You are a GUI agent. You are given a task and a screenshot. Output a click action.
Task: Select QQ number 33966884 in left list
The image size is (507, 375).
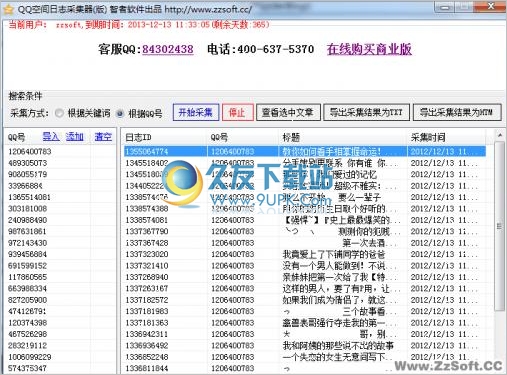pos(25,186)
